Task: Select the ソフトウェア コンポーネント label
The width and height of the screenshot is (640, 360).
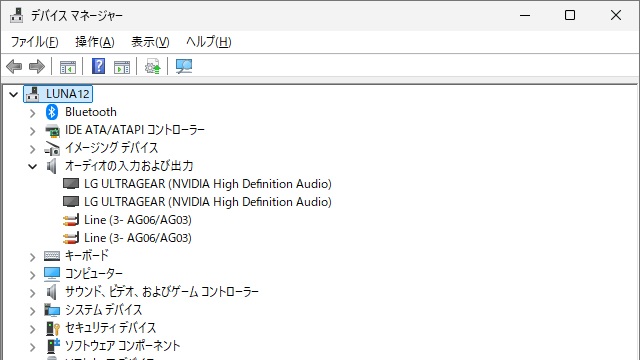Action: click(122, 345)
